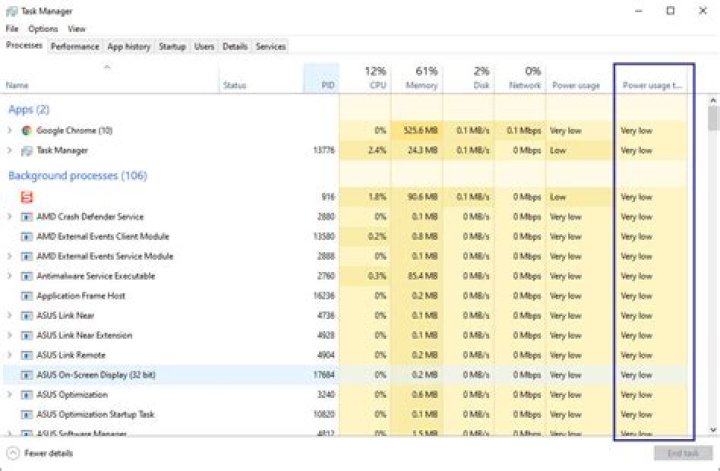Viewport: 720px width, 471px height.
Task: Click the ASUS Link Remote icon
Action: click(x=27, y=355)
